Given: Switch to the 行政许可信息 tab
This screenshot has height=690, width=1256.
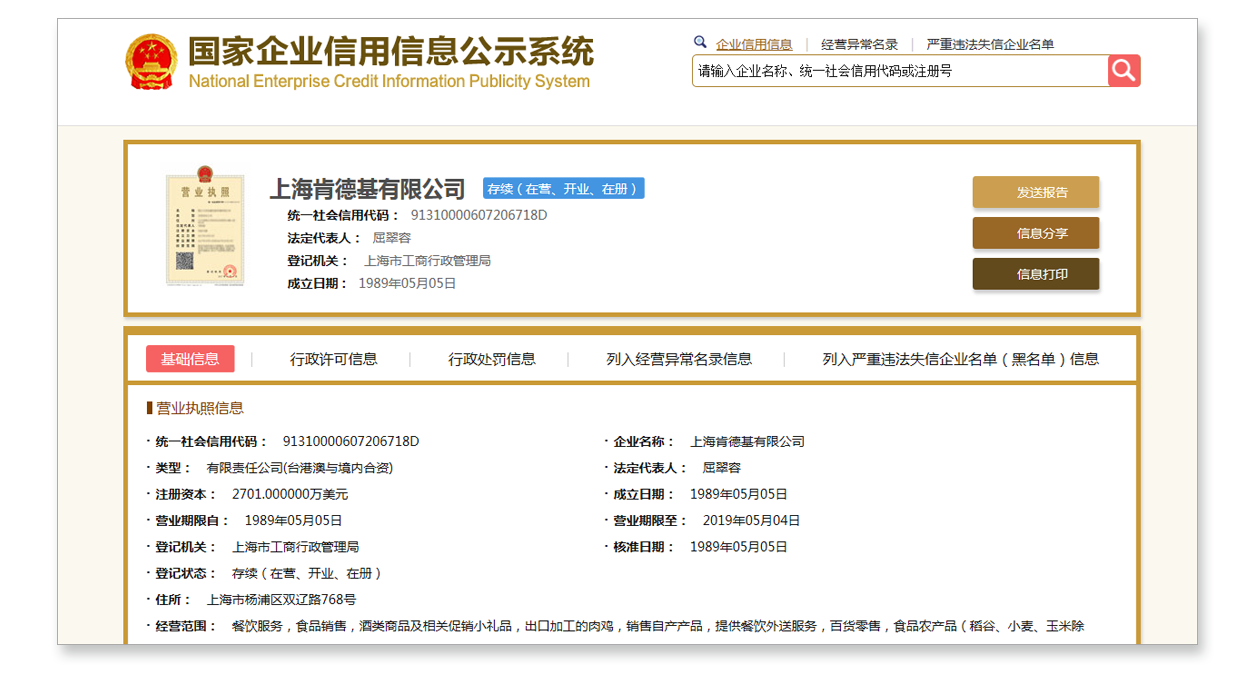Looking at the screenshot, I should [334, 359].
